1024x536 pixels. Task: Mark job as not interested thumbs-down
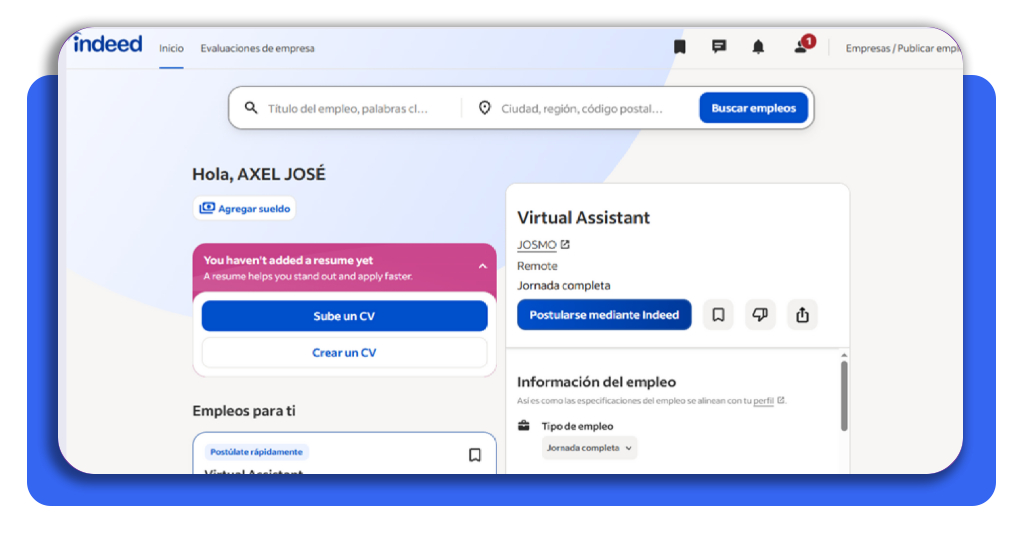click(x=760, y=315)
